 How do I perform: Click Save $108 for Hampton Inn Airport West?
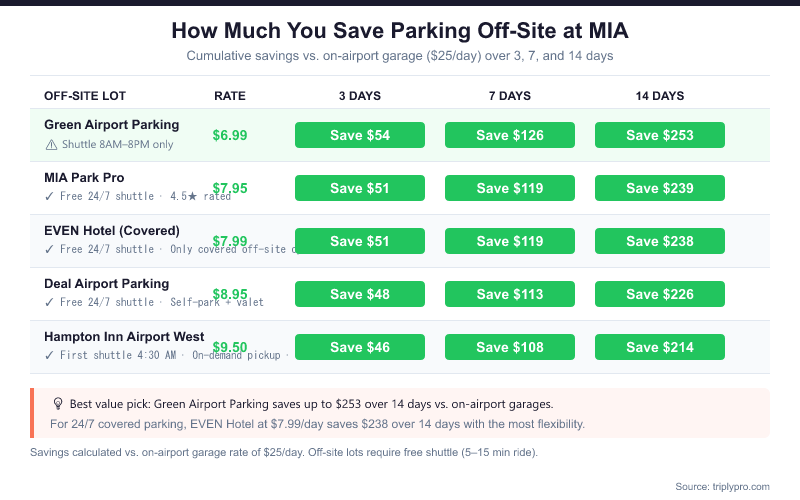(510, 347)
